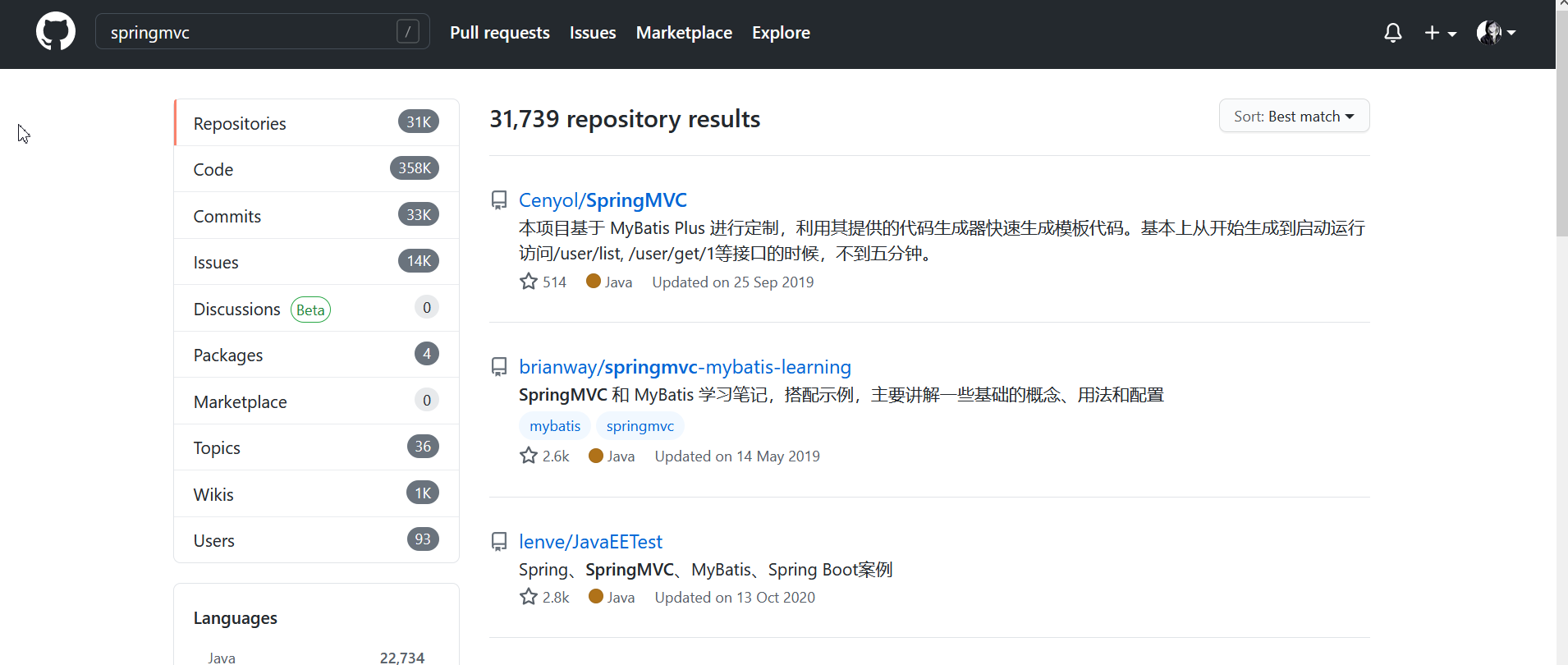Click the Java color dot for lenve/JavaEETest

coord(596,597)
